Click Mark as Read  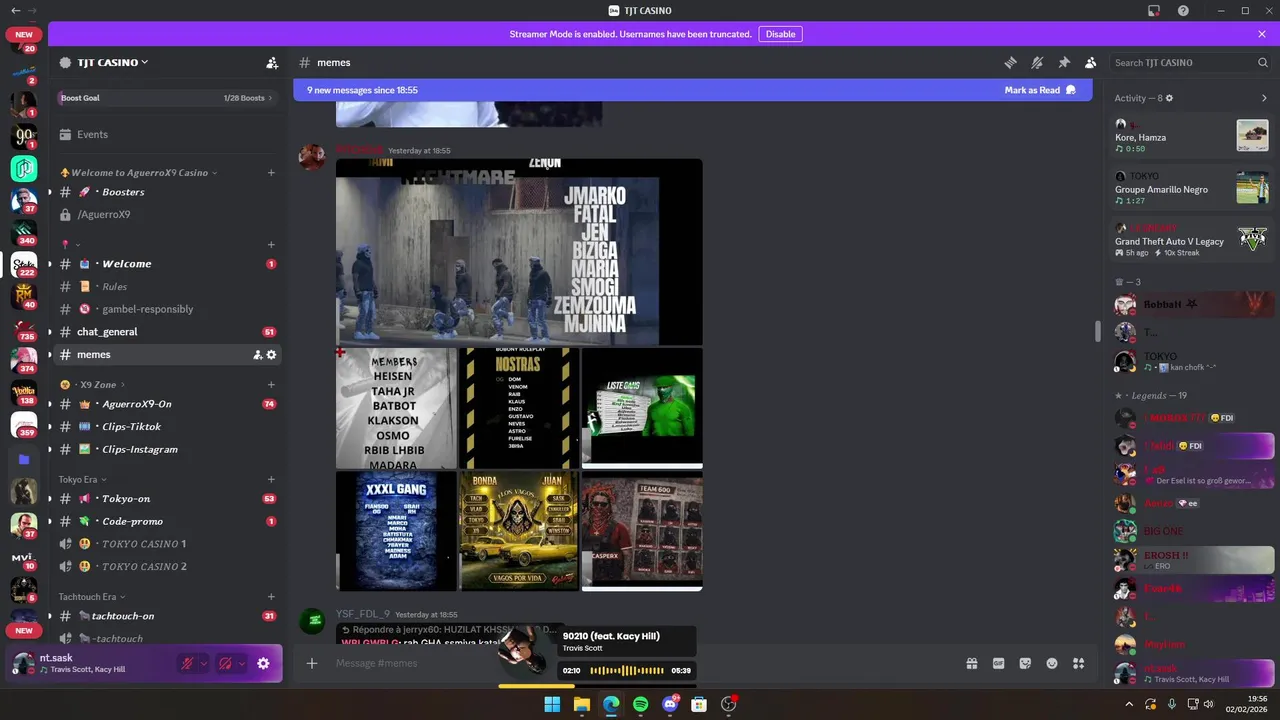[1040, 90]
